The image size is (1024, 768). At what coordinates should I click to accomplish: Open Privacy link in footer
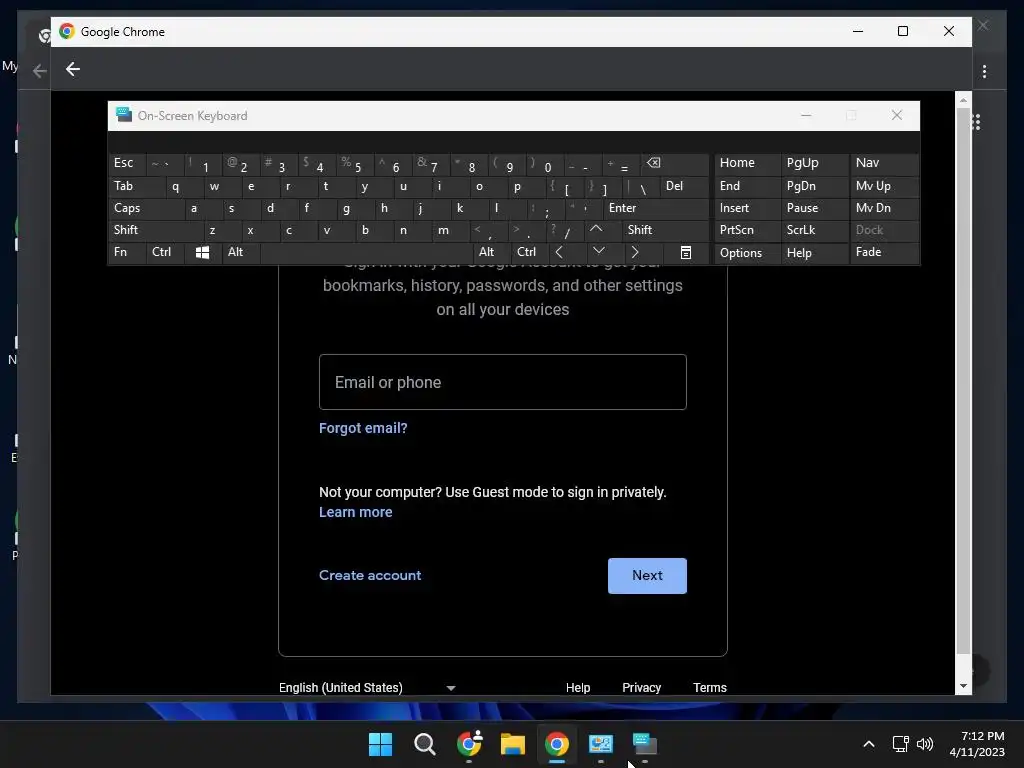point(641,688)
